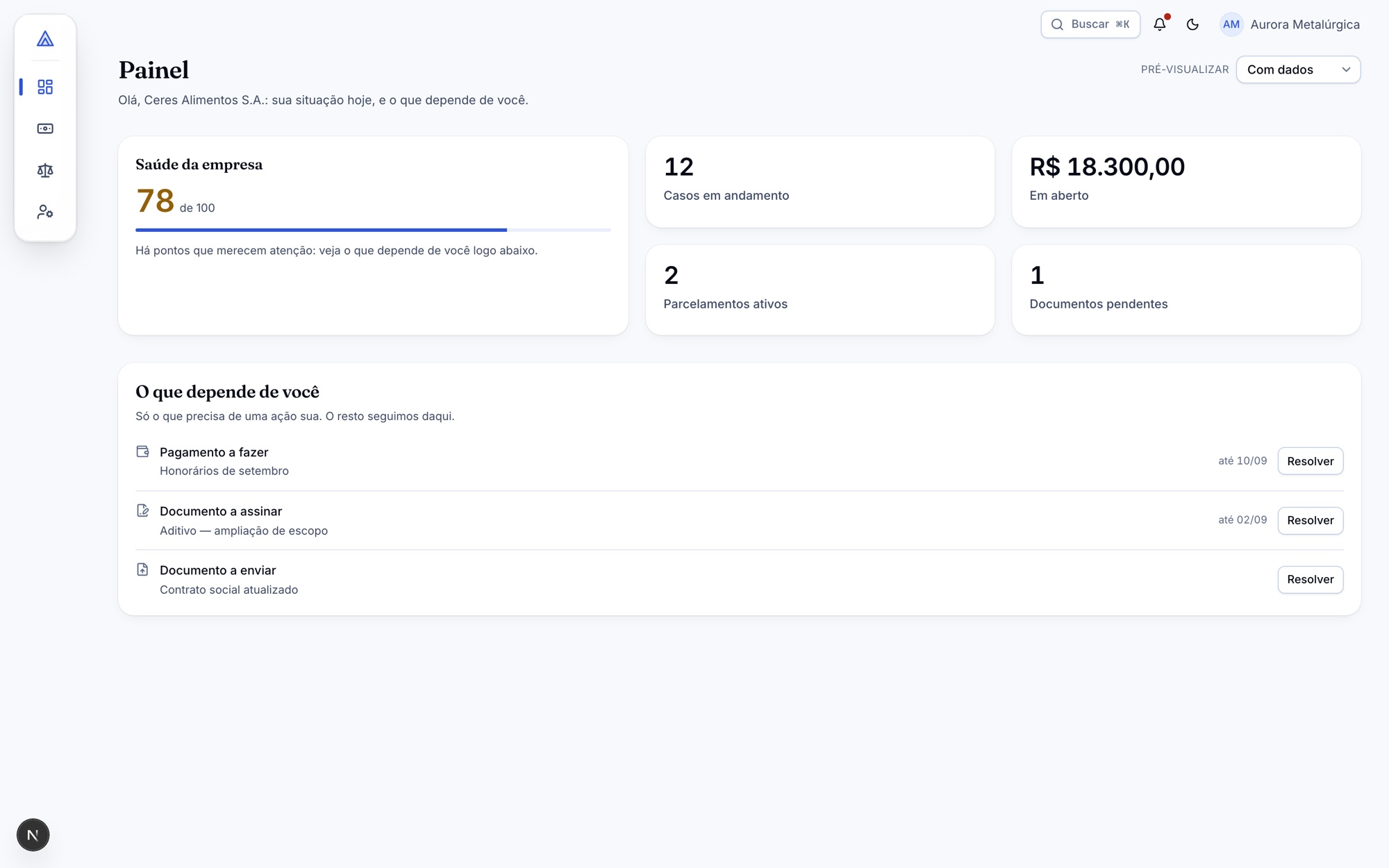Click the due date até 10/09
The height and width of the screenshot is (868, 1389).
pos(1242,461)
